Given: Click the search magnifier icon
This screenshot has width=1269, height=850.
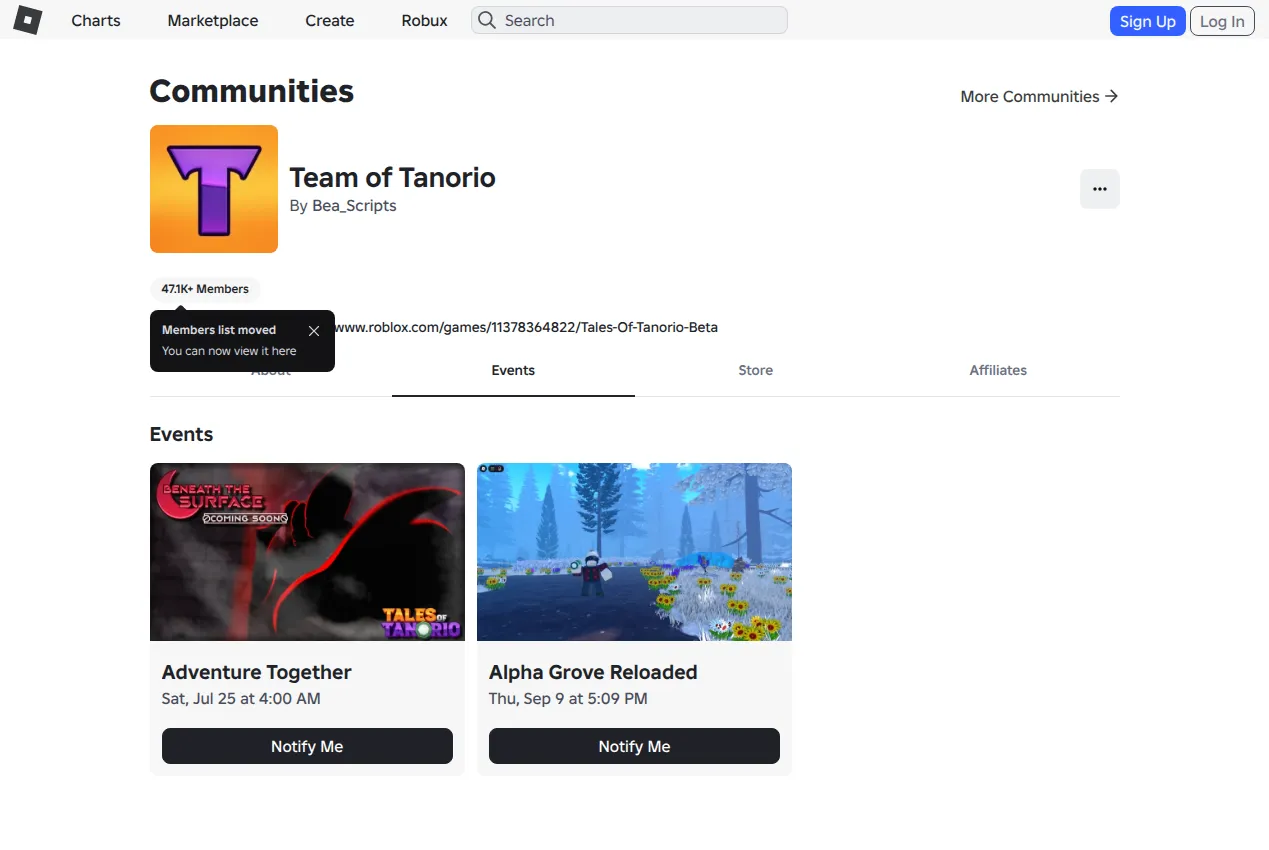Looking at the screenshot, I should [487, 20].
